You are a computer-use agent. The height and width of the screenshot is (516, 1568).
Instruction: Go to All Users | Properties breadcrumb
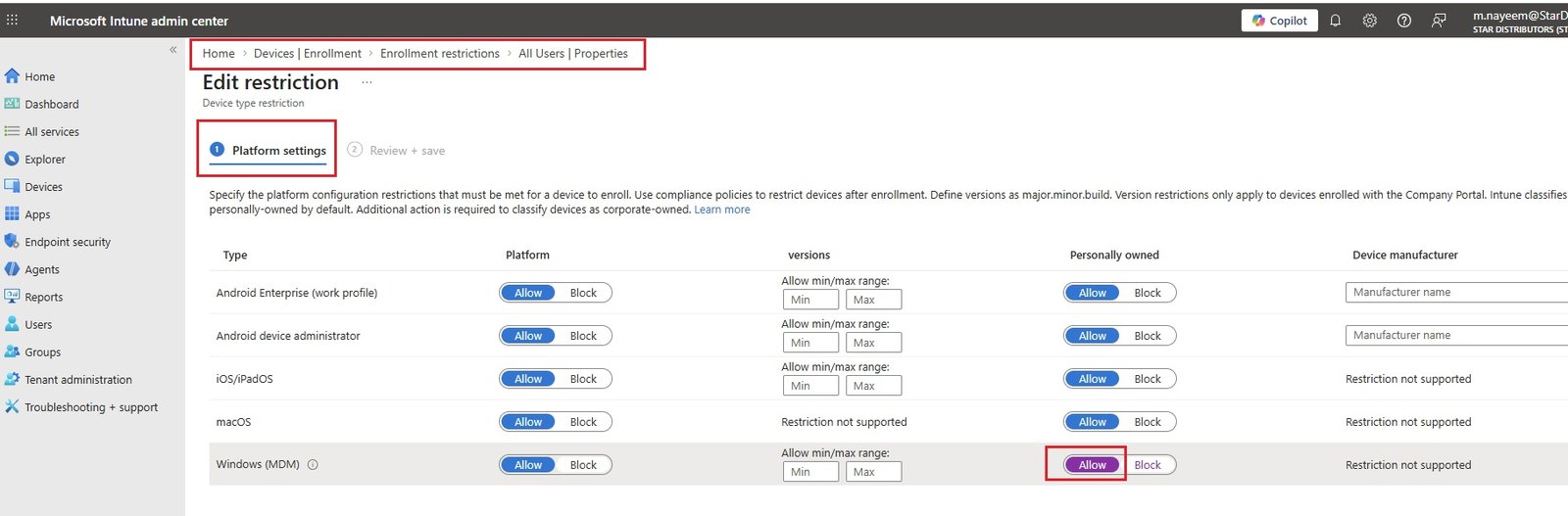pos(573,53)
